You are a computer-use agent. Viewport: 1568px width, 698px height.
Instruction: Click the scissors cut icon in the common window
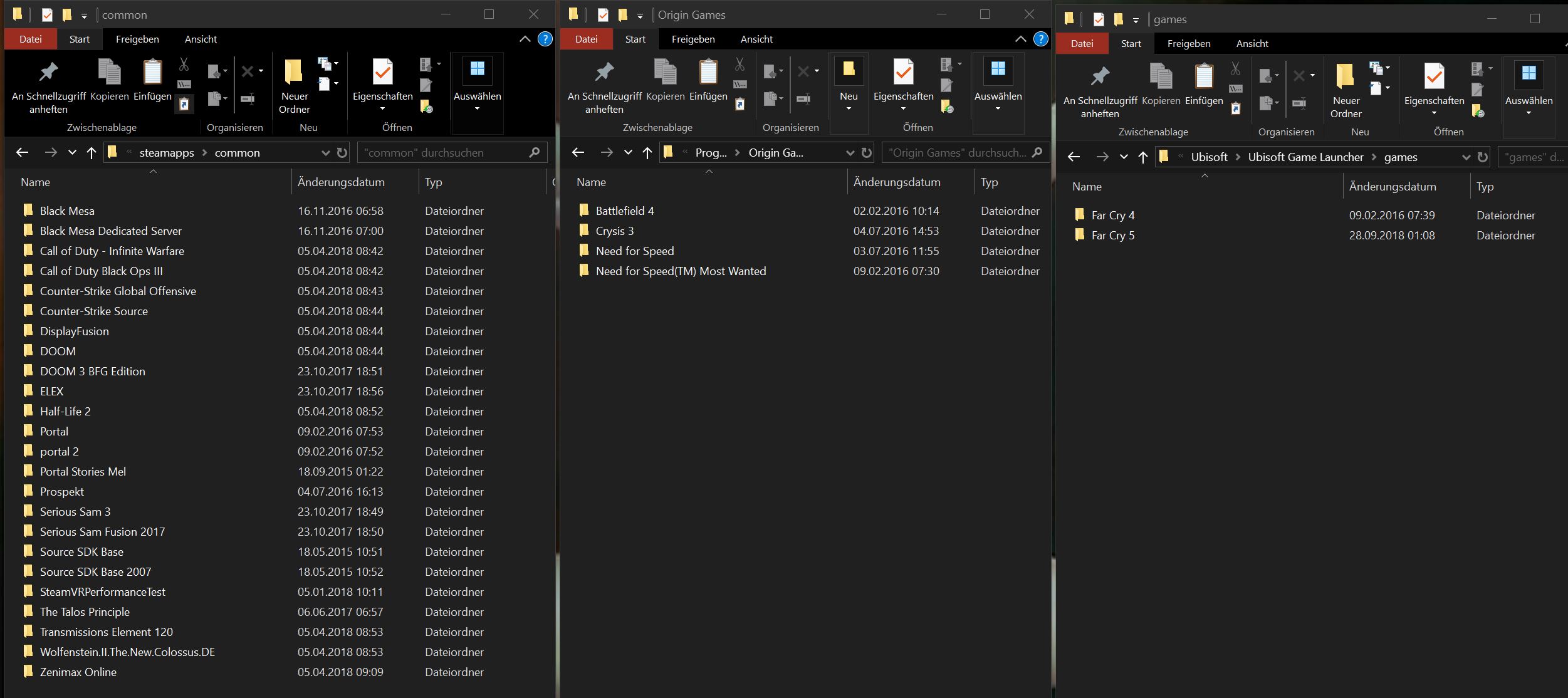184,64
